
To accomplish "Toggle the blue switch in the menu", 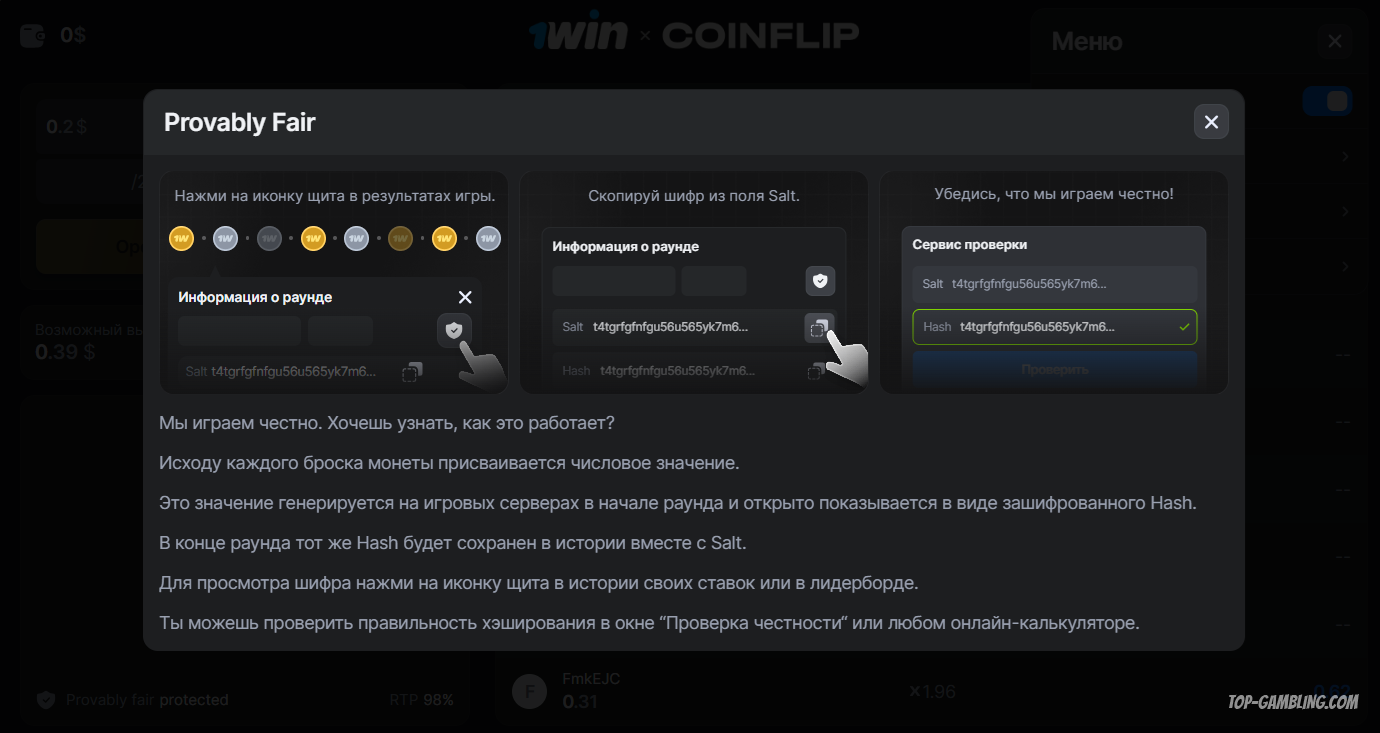I will (1327, 101).
